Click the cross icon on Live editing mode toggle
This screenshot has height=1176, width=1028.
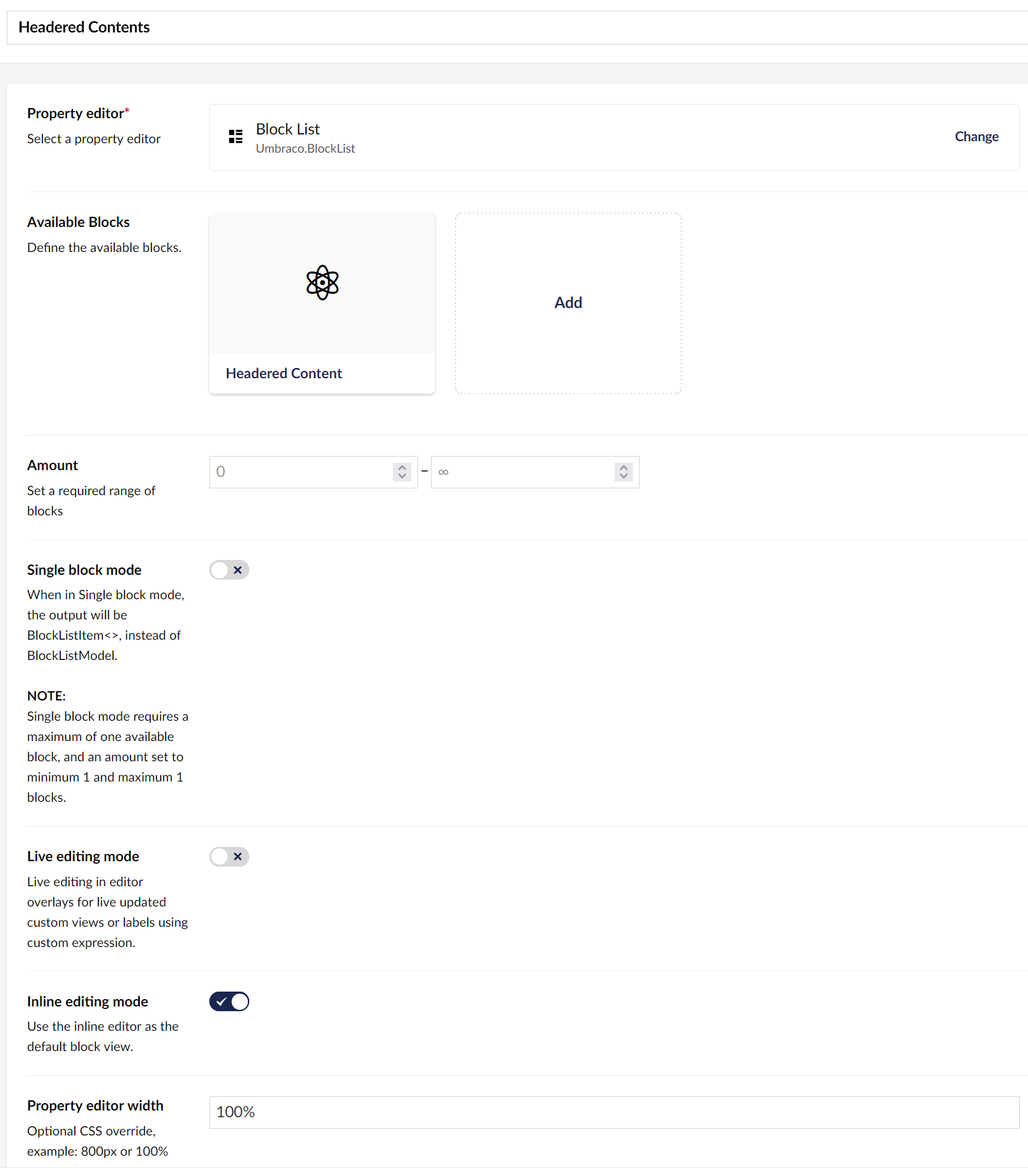tap(237, 857)
